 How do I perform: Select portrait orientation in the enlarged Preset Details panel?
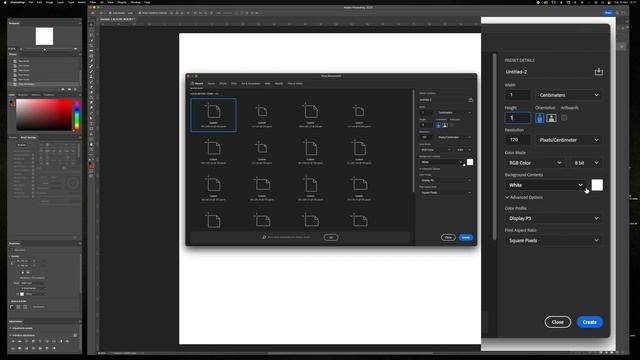click(x=540, y=118)
